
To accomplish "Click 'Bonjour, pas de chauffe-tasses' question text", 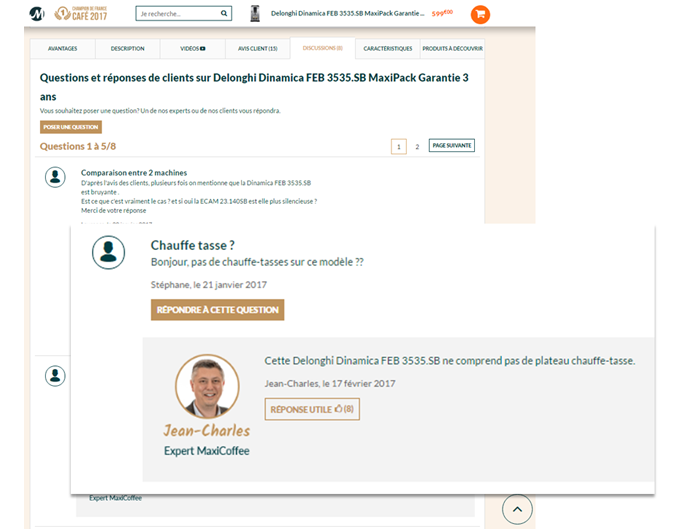I will pyautogui.click(x=257, y=262).
